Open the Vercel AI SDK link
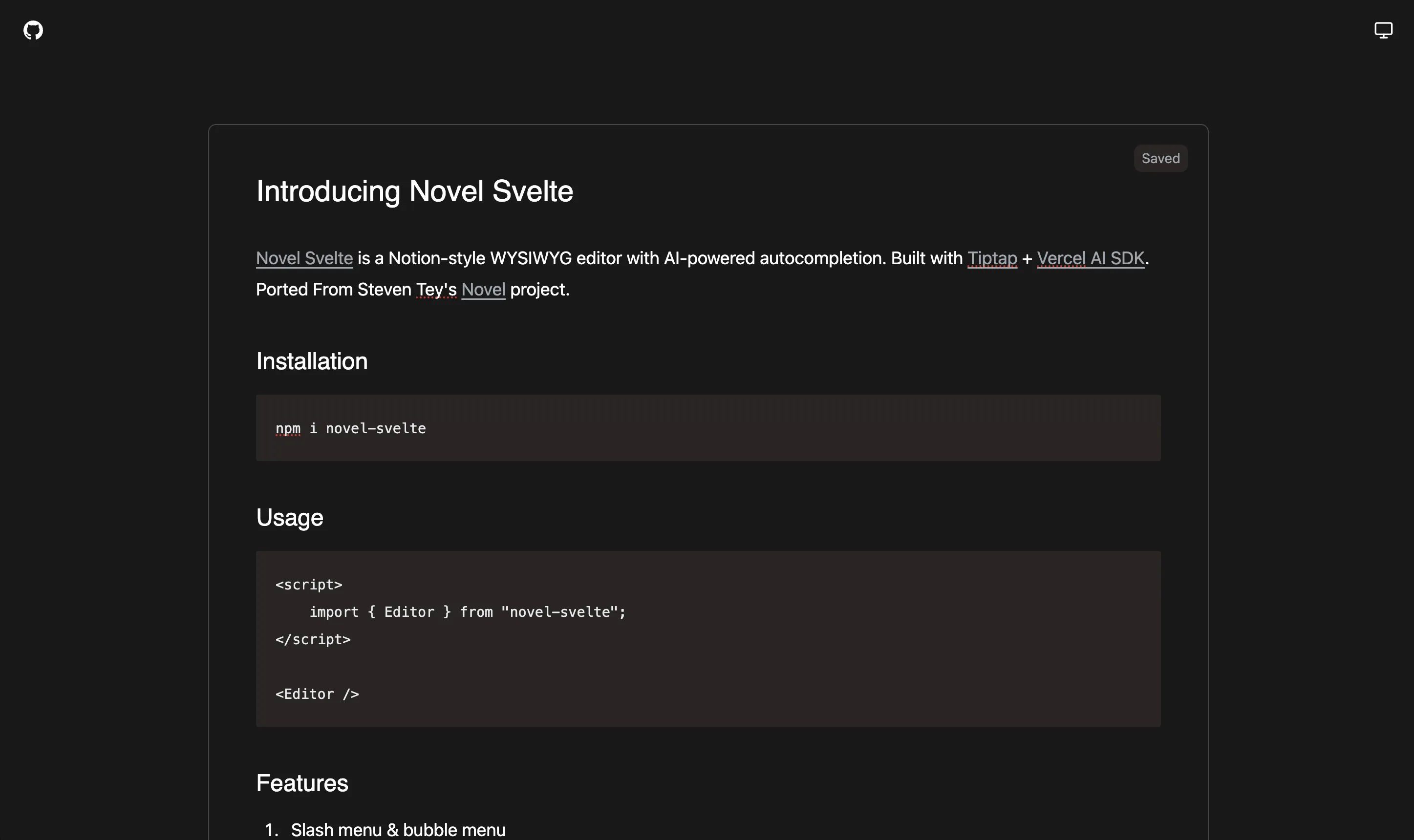 [1090, 258]
